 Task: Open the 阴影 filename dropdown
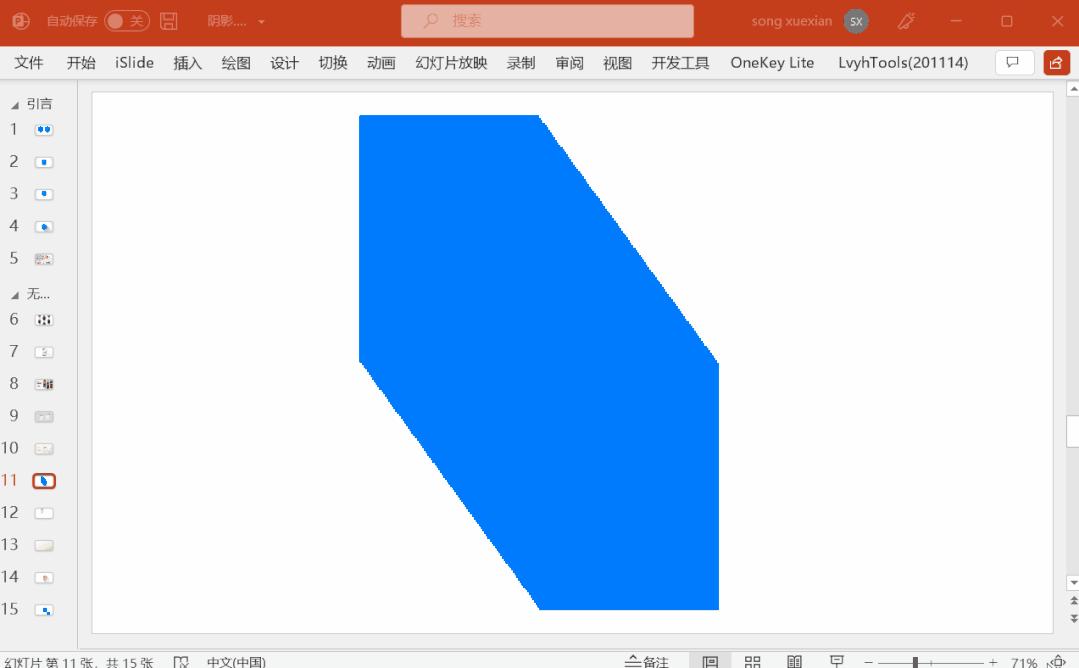(260, 20)
